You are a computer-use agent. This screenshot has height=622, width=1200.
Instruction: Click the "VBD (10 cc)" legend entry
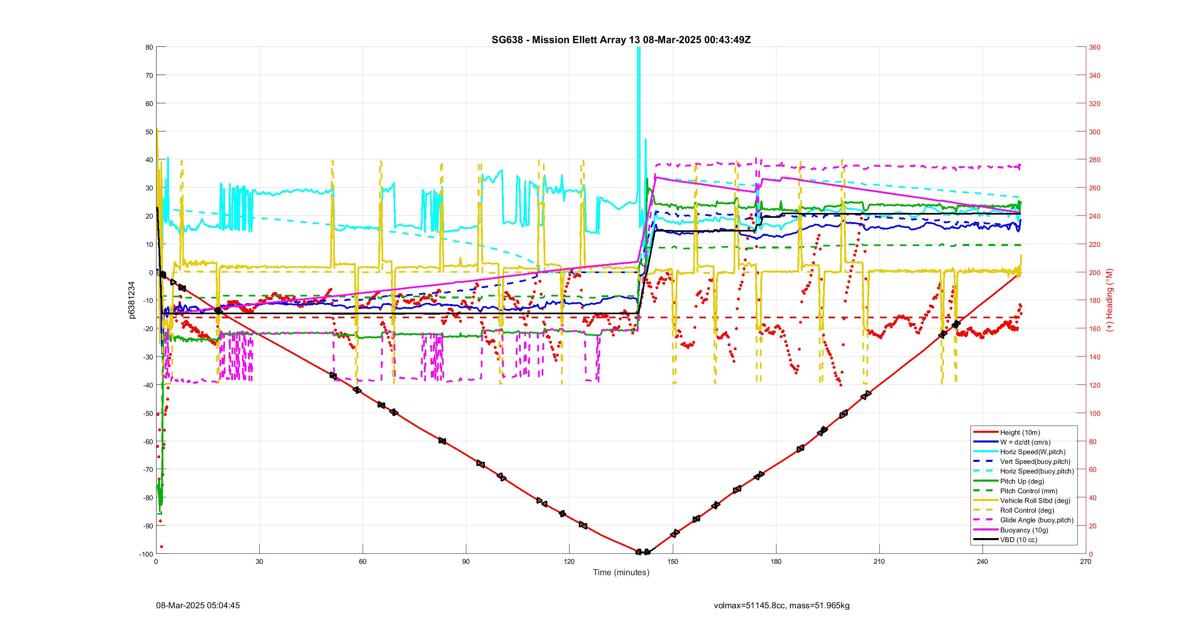[1020, 540]
